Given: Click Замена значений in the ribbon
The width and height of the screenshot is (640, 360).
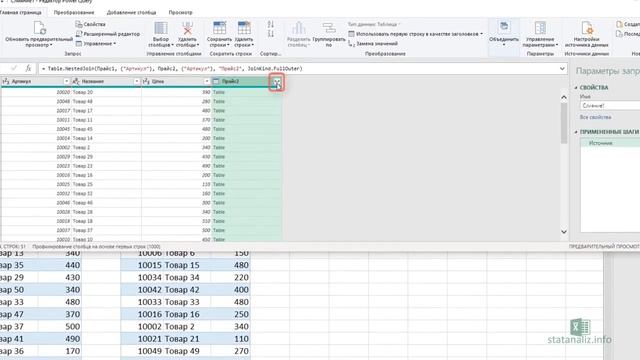Looking at the screenshot, I should pyautogui.click(x=373, y=43).
